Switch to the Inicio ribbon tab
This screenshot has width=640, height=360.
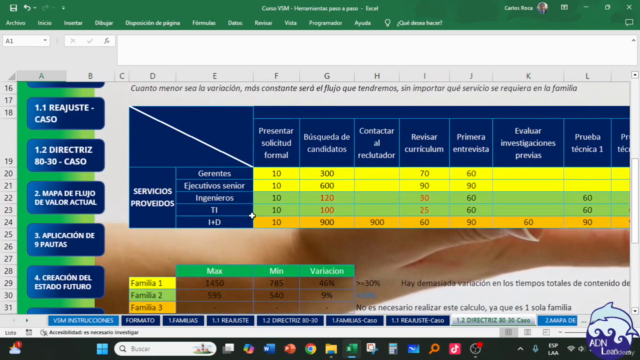coord(44,23)
